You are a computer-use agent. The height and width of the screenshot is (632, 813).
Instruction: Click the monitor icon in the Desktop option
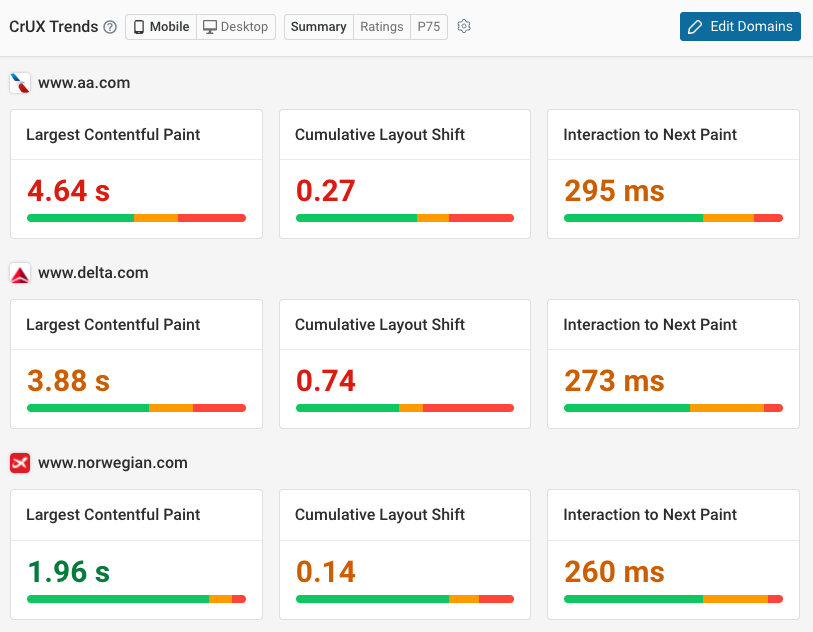point(211,27)
